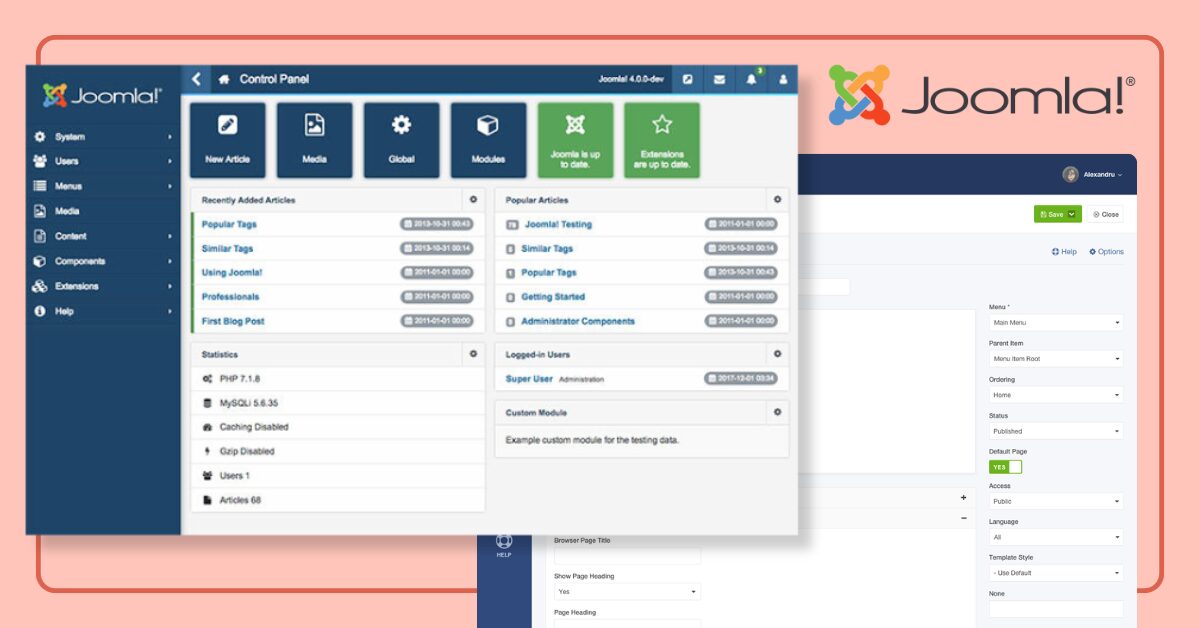Click the back chevron beside Control Panel
Image resolution: width=1200 pixels, height=628 pixels.
point(196,79)
